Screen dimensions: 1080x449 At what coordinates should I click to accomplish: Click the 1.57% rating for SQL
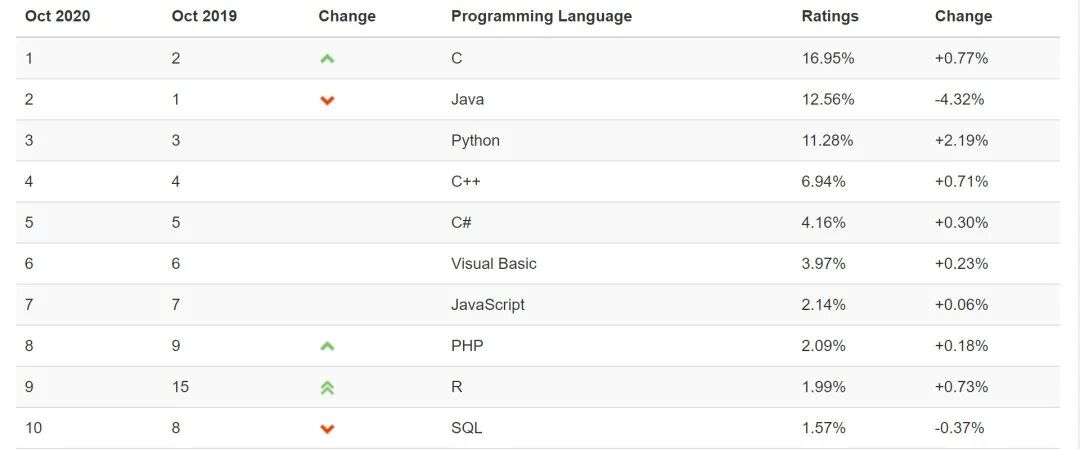click(824, 428)
